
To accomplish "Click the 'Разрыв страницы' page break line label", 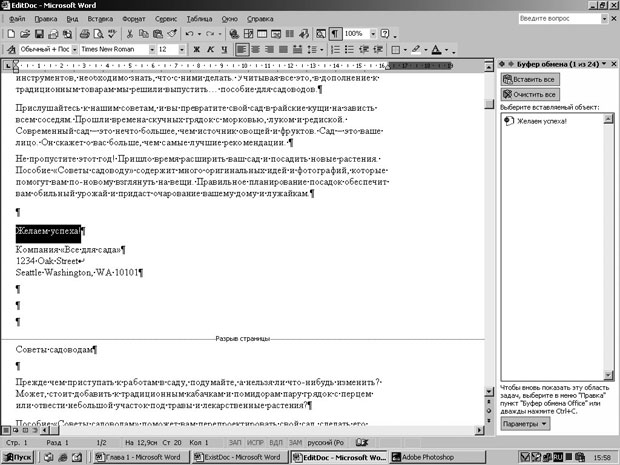I will (242, 339).
